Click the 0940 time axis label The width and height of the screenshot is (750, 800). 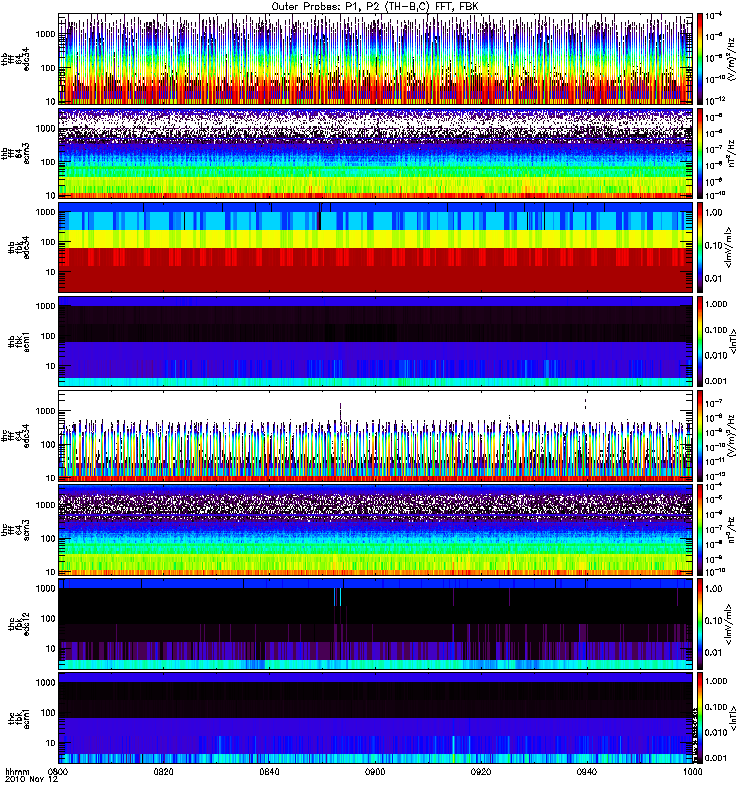click(587, 772)
